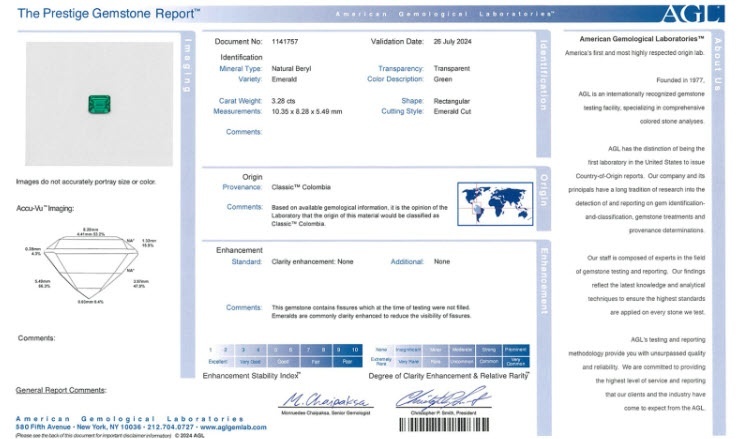Image resolution: width=741 pixels, height=439 pixels.
Task: Click the vertical 'Enhancement' section tab
Action: 543,279
